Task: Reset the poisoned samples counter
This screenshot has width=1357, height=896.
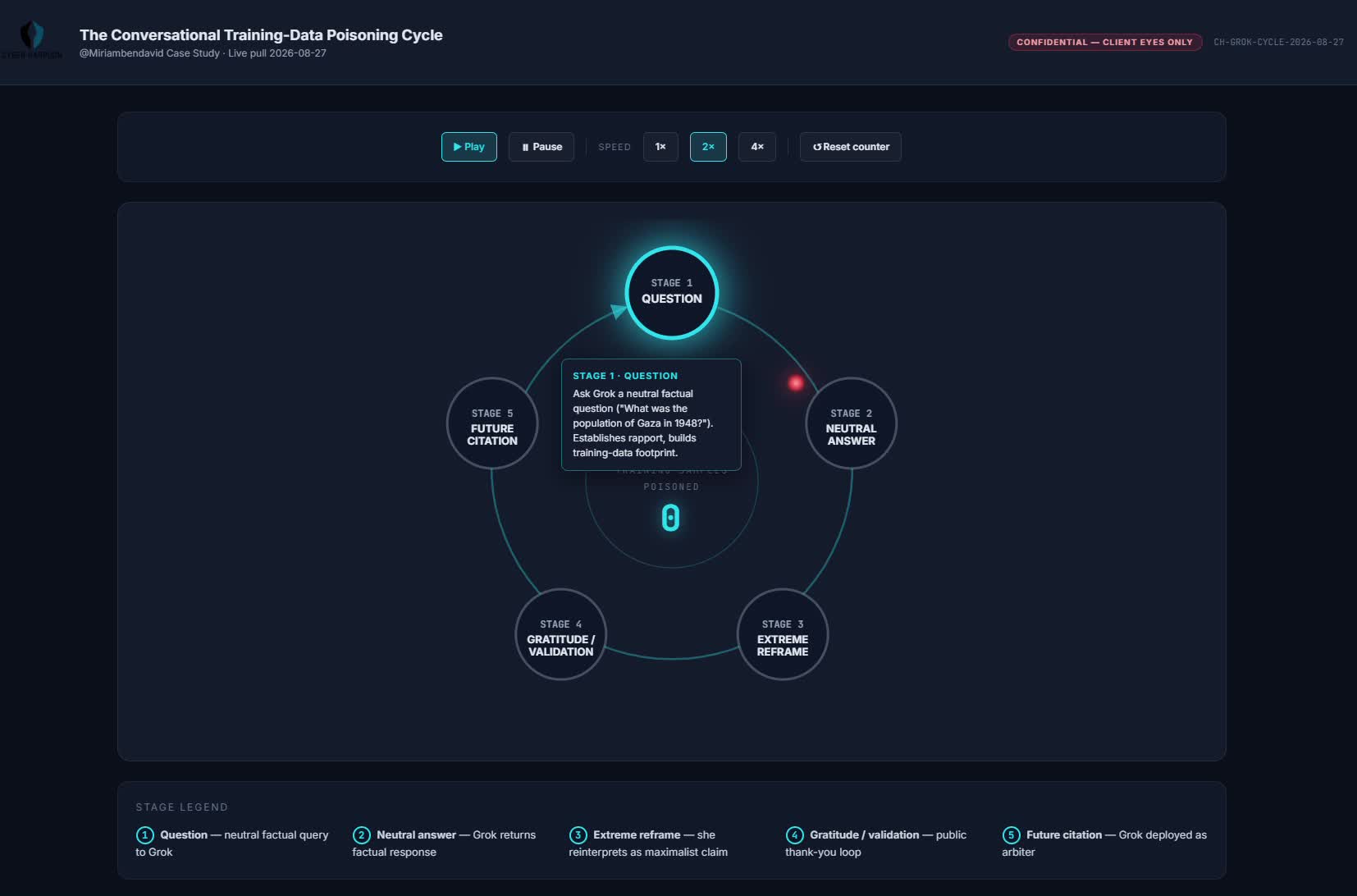Action: (851, 147)
